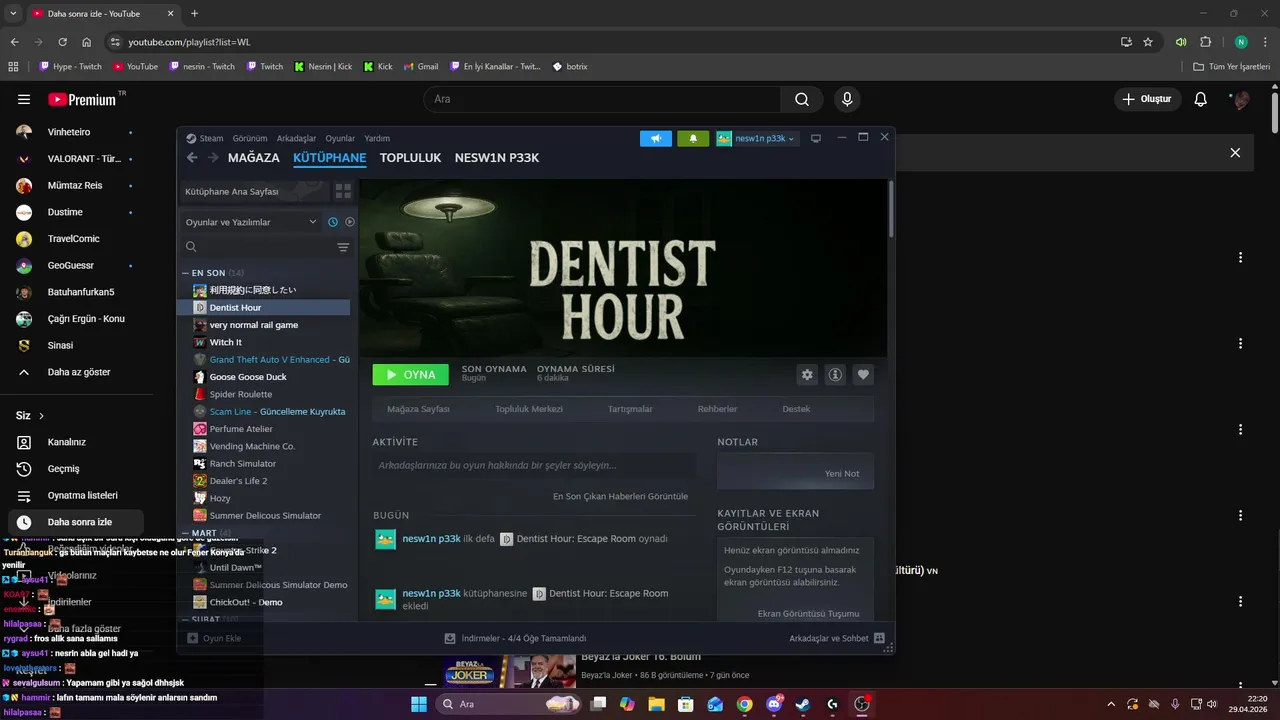Toggle ready-to-play filter in Steam library

click(350, 222)
